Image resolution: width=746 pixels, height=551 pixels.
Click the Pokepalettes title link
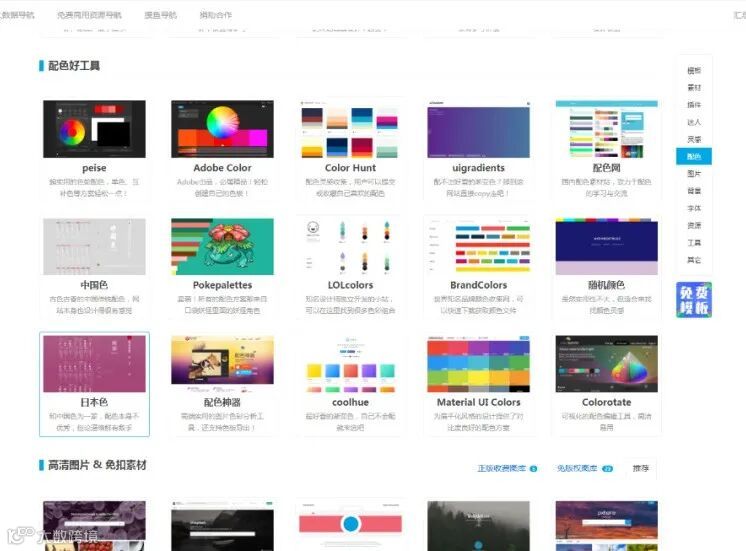pyautogui.click(x=222, y=285)
